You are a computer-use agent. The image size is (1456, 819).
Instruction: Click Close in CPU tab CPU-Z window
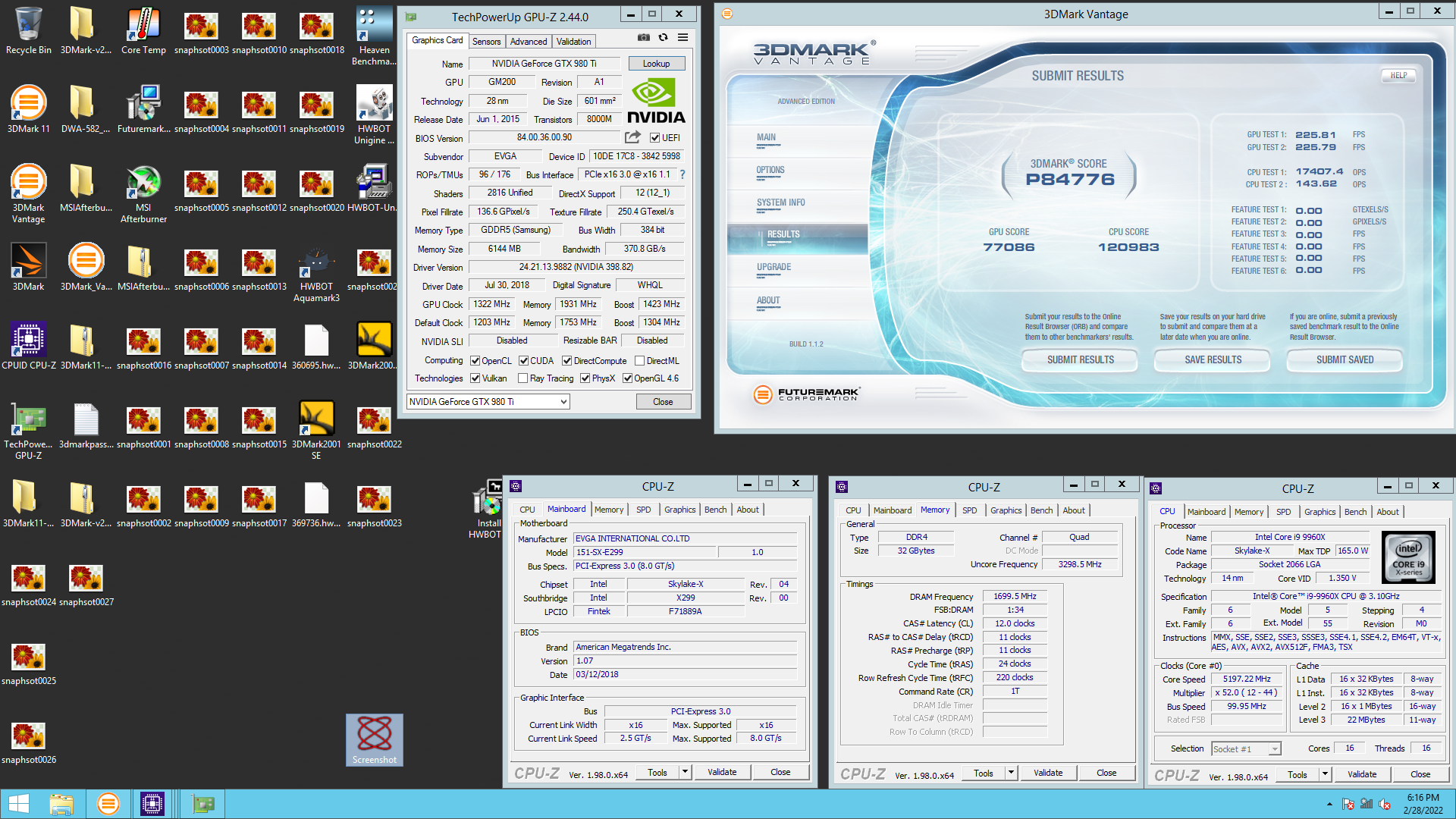point(1420,774)
